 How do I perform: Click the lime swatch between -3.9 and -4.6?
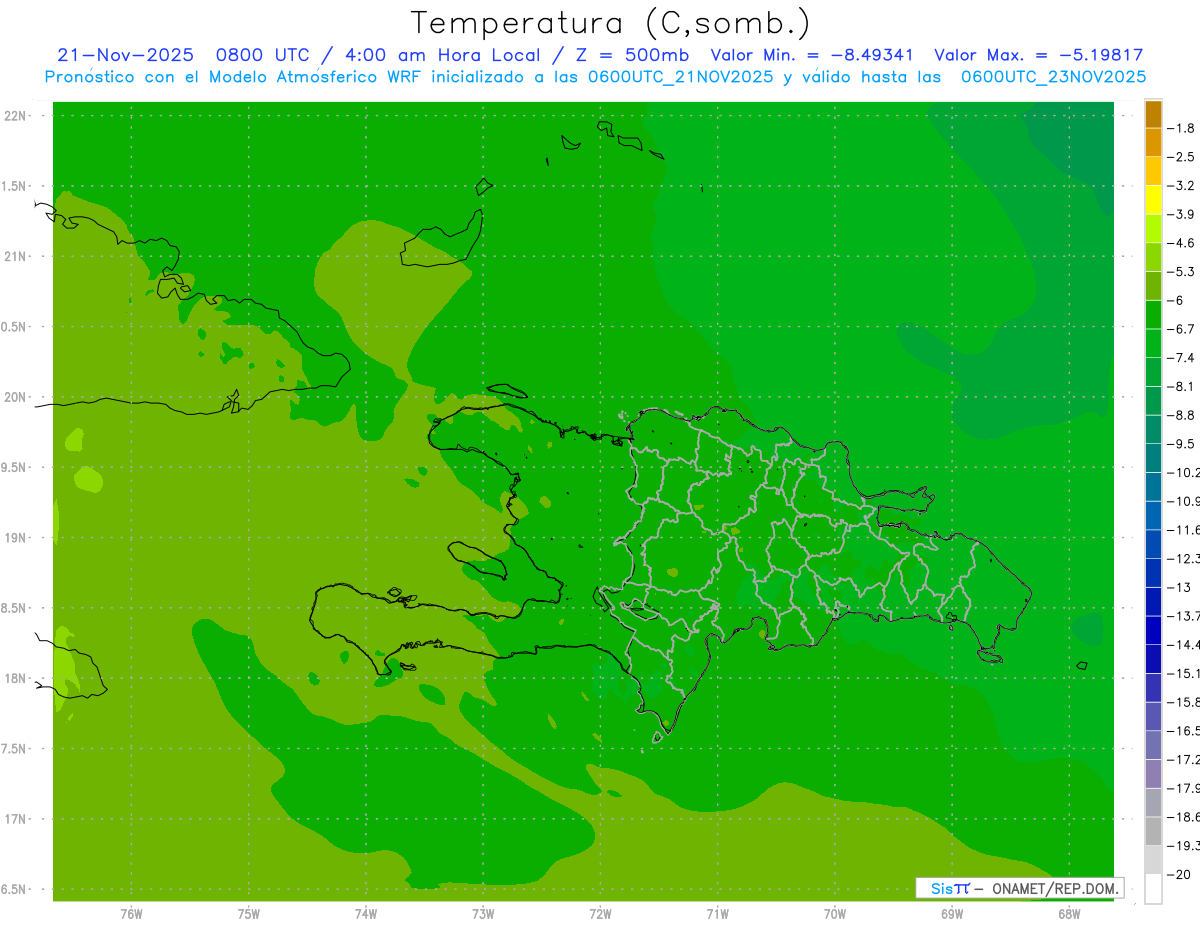click(x=1153, y=229)
